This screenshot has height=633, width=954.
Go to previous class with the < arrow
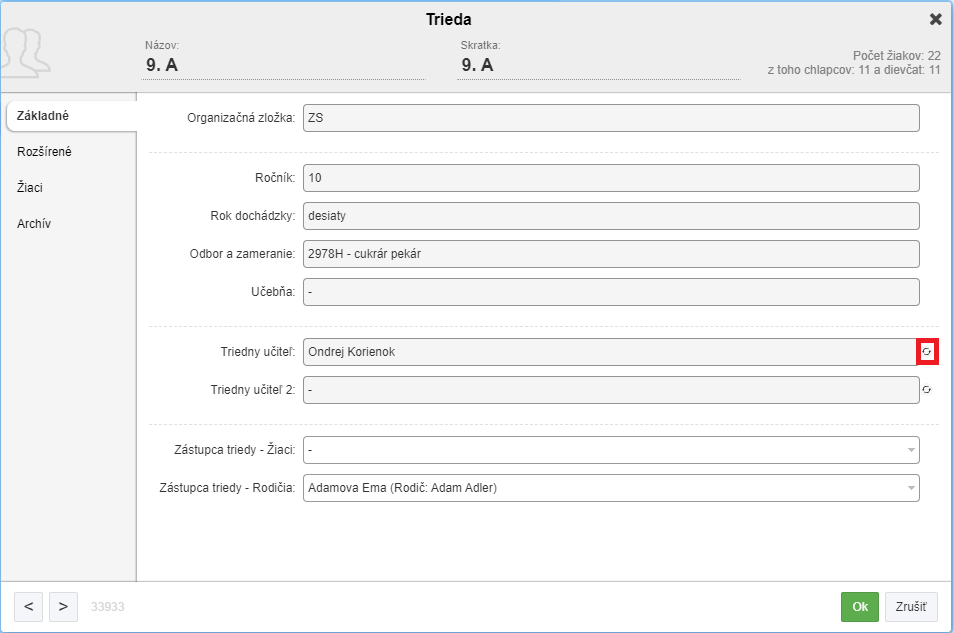click(29, 607)
